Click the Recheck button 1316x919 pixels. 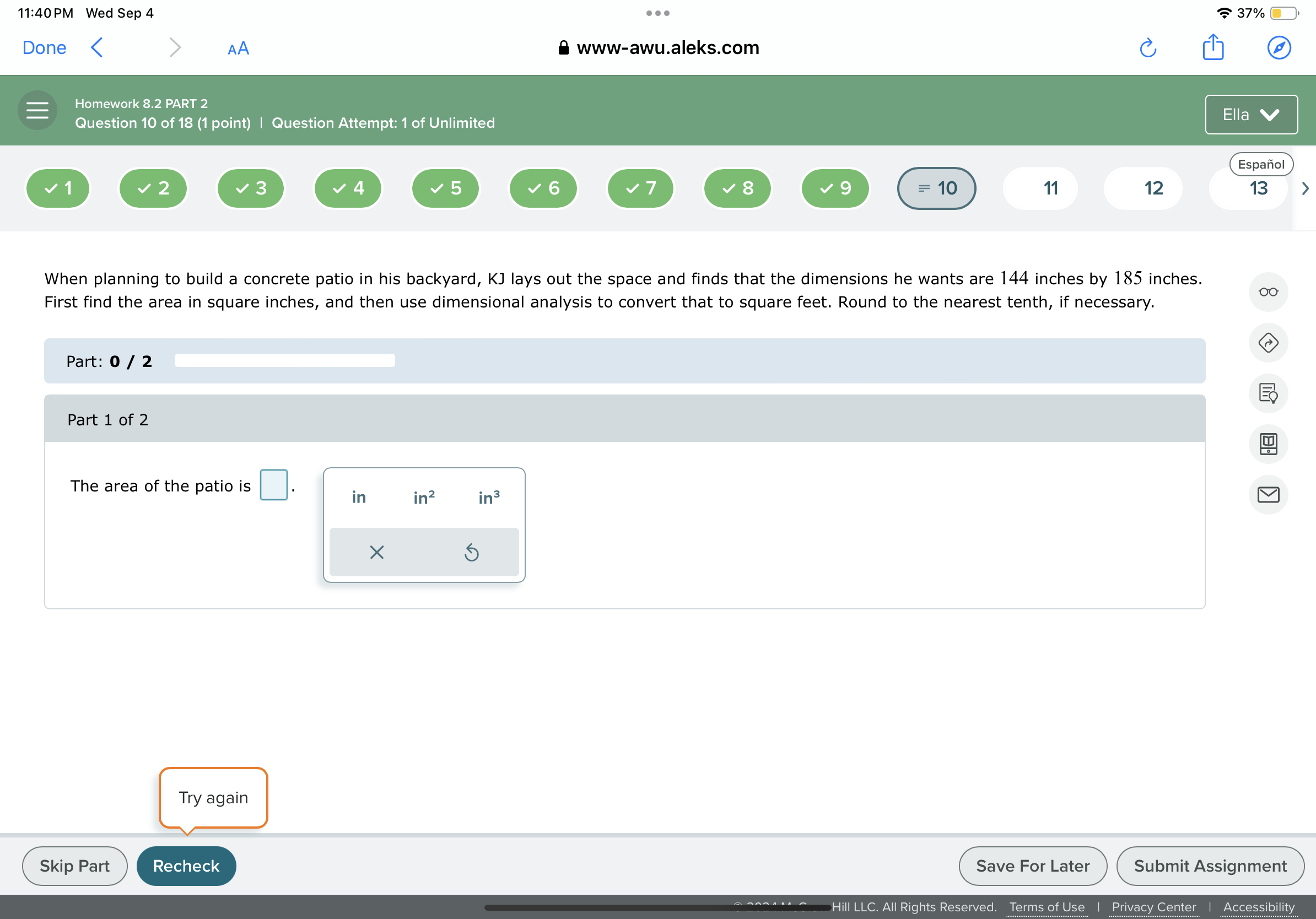pos(186,865)
